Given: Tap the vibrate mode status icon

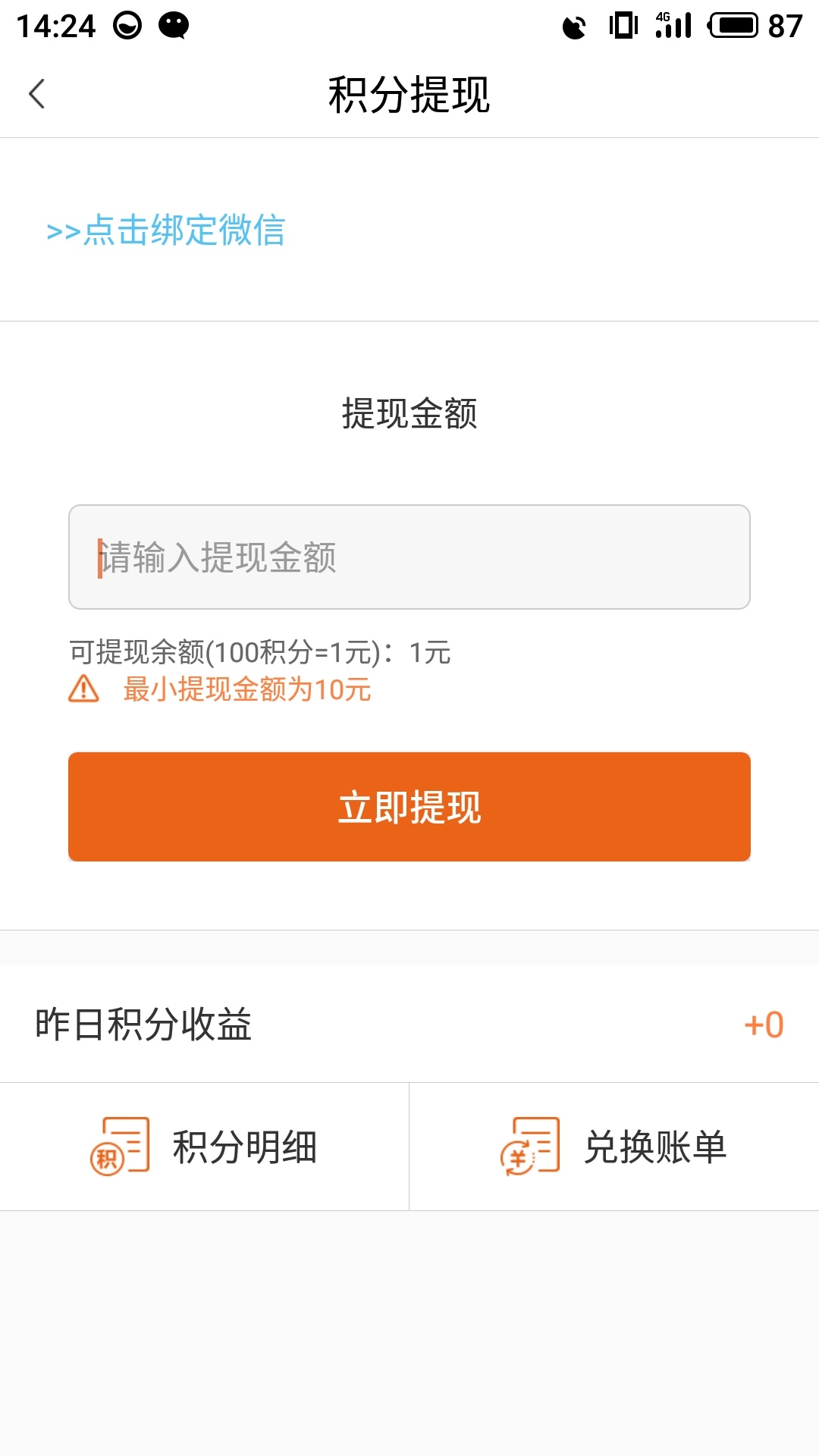Looking at the screenshot, I should (x=623, y=26).
